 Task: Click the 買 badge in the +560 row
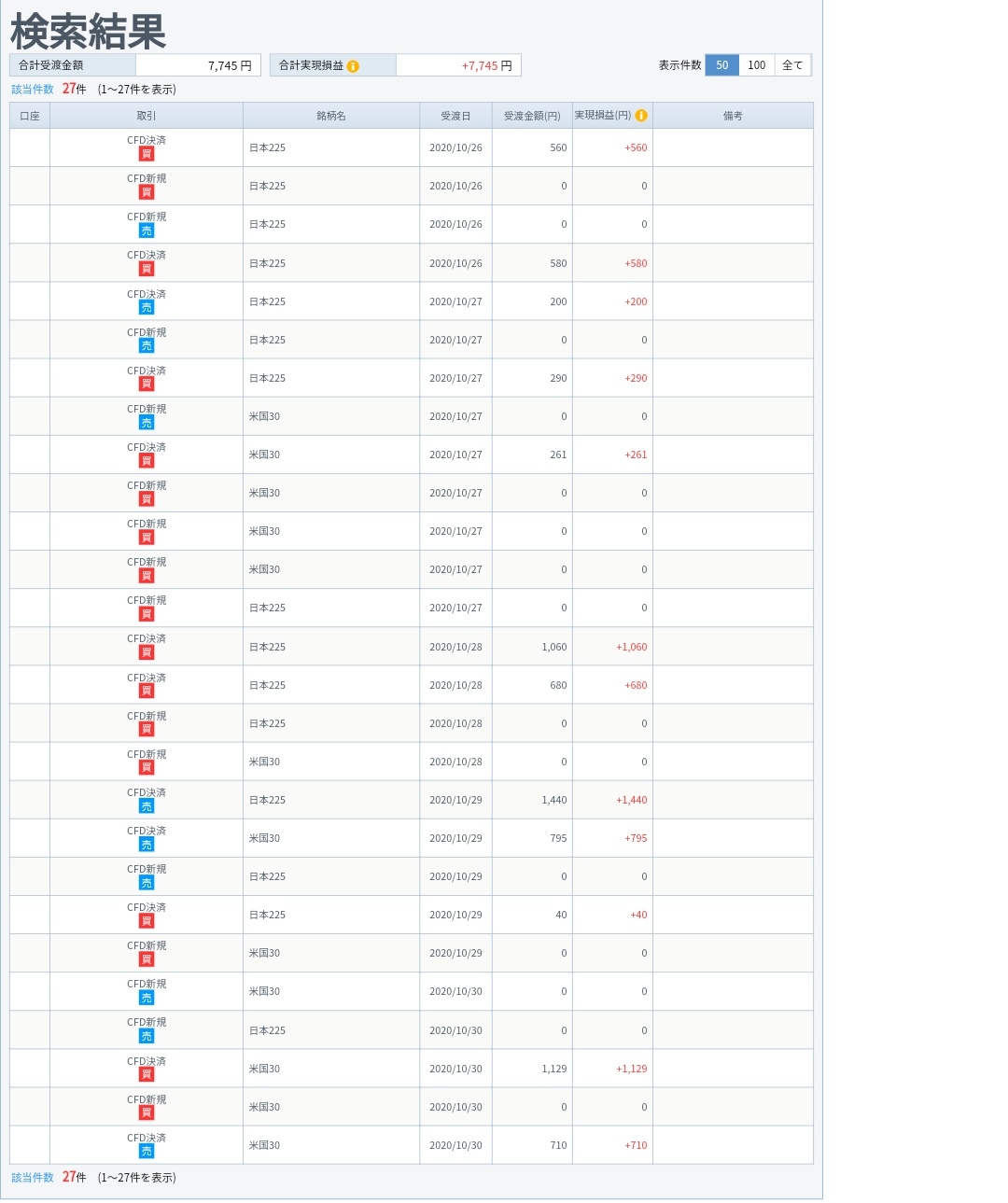[147, 154]
